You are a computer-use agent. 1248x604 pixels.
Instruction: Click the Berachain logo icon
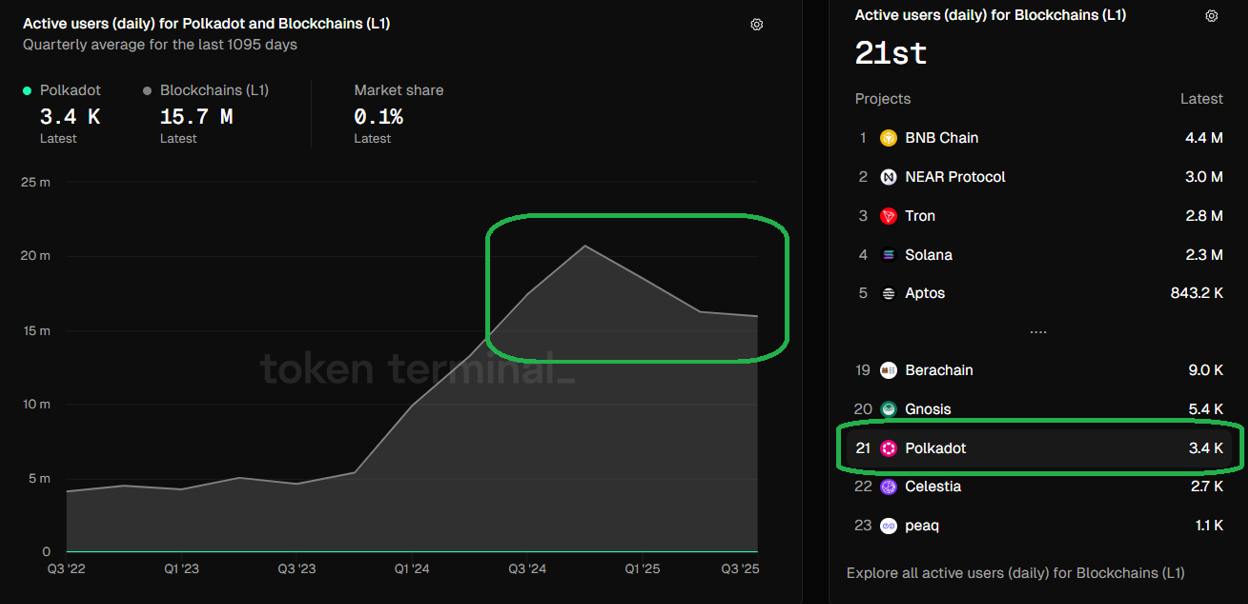coord(888,370)
